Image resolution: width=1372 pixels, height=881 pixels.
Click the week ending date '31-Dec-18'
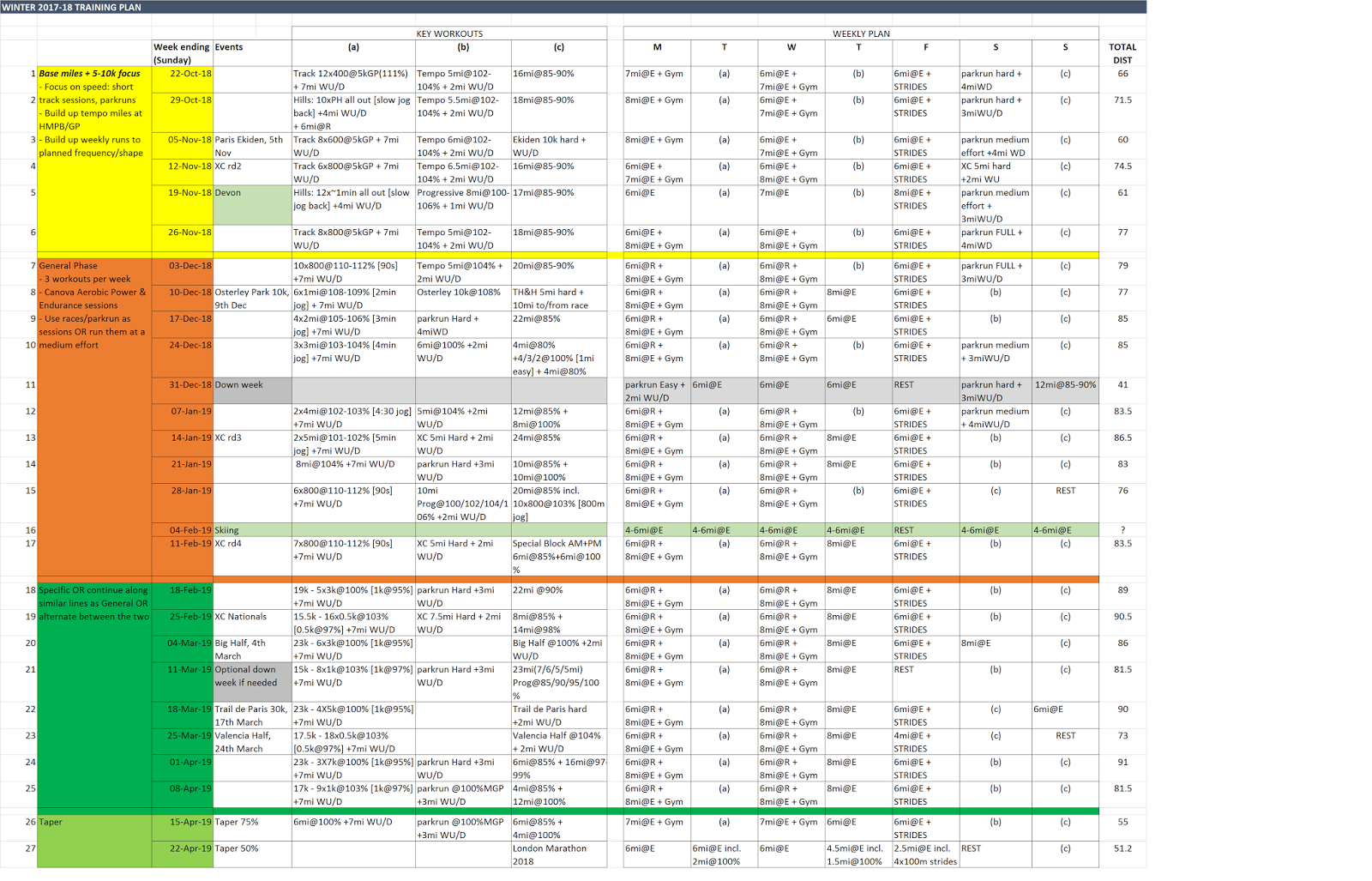click(182, 391)
